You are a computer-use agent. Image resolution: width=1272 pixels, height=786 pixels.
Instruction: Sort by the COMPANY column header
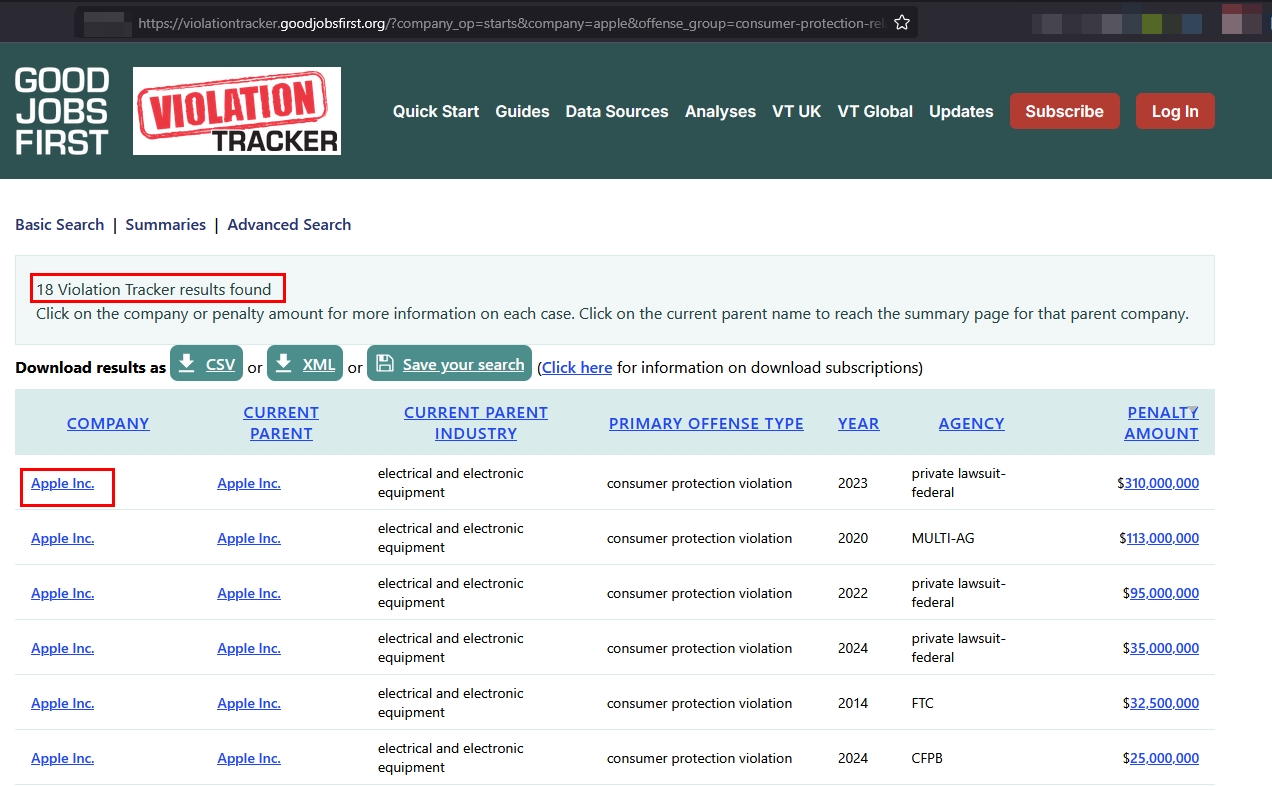click(x=108, y=423)
